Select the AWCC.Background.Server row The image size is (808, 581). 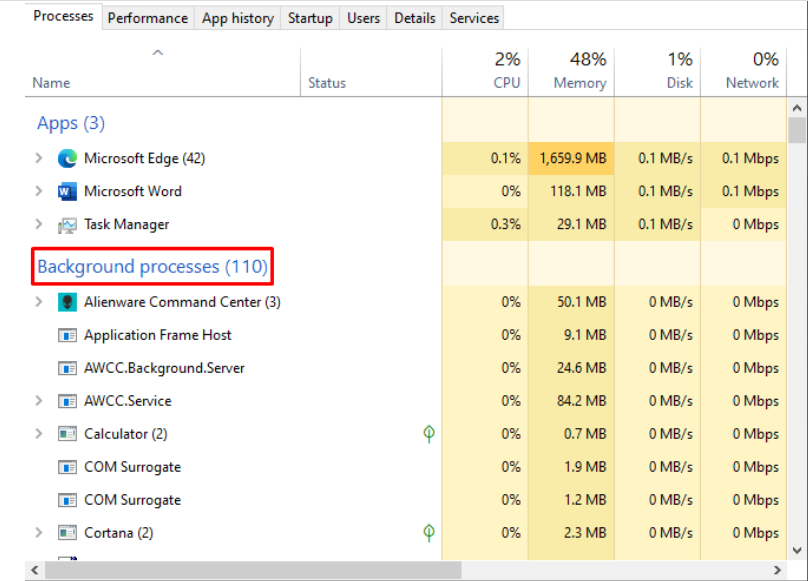click(x=406, y=368)
